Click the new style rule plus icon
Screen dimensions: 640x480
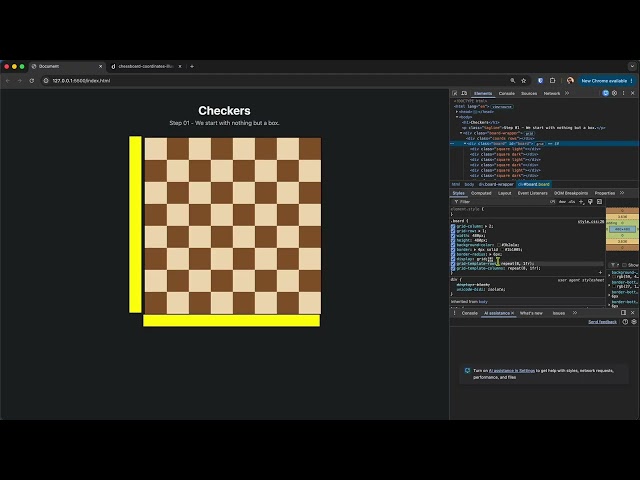[x=582, y=202]
